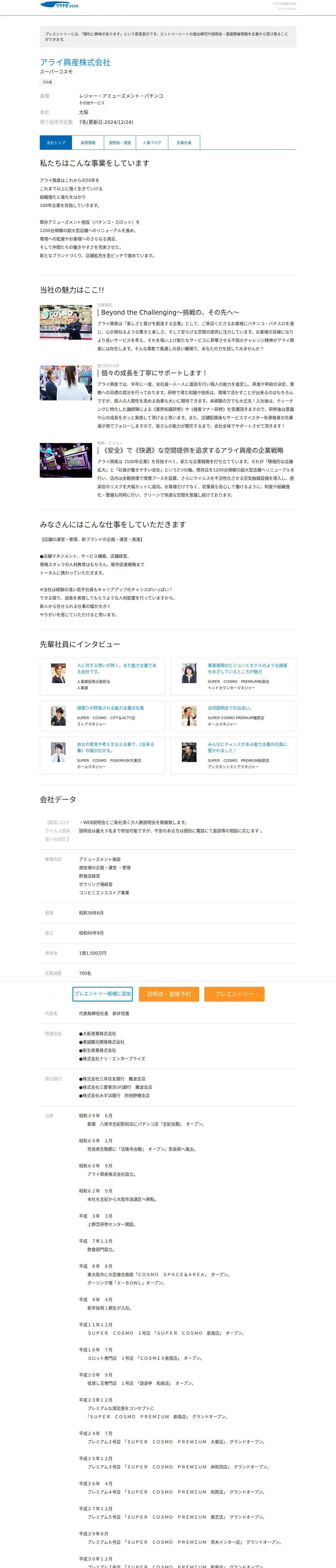Open the 先輩社員 tab

[x=184, y=142]
